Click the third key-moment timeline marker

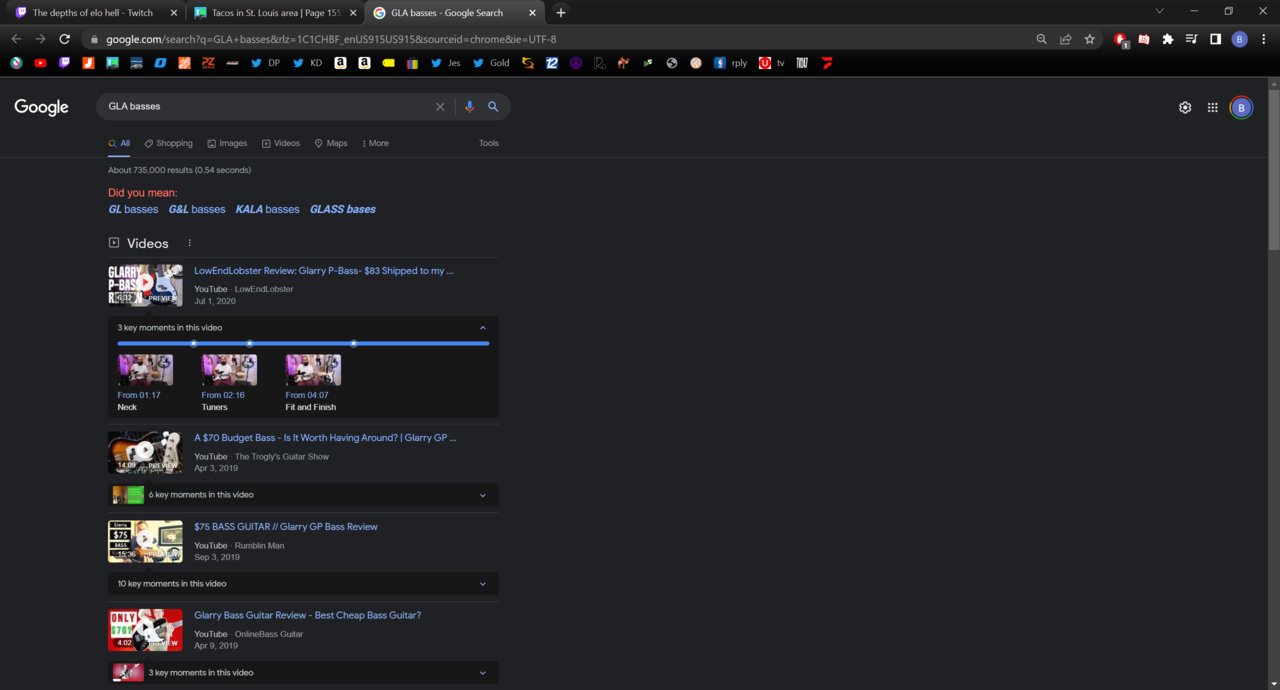point(354,344)
